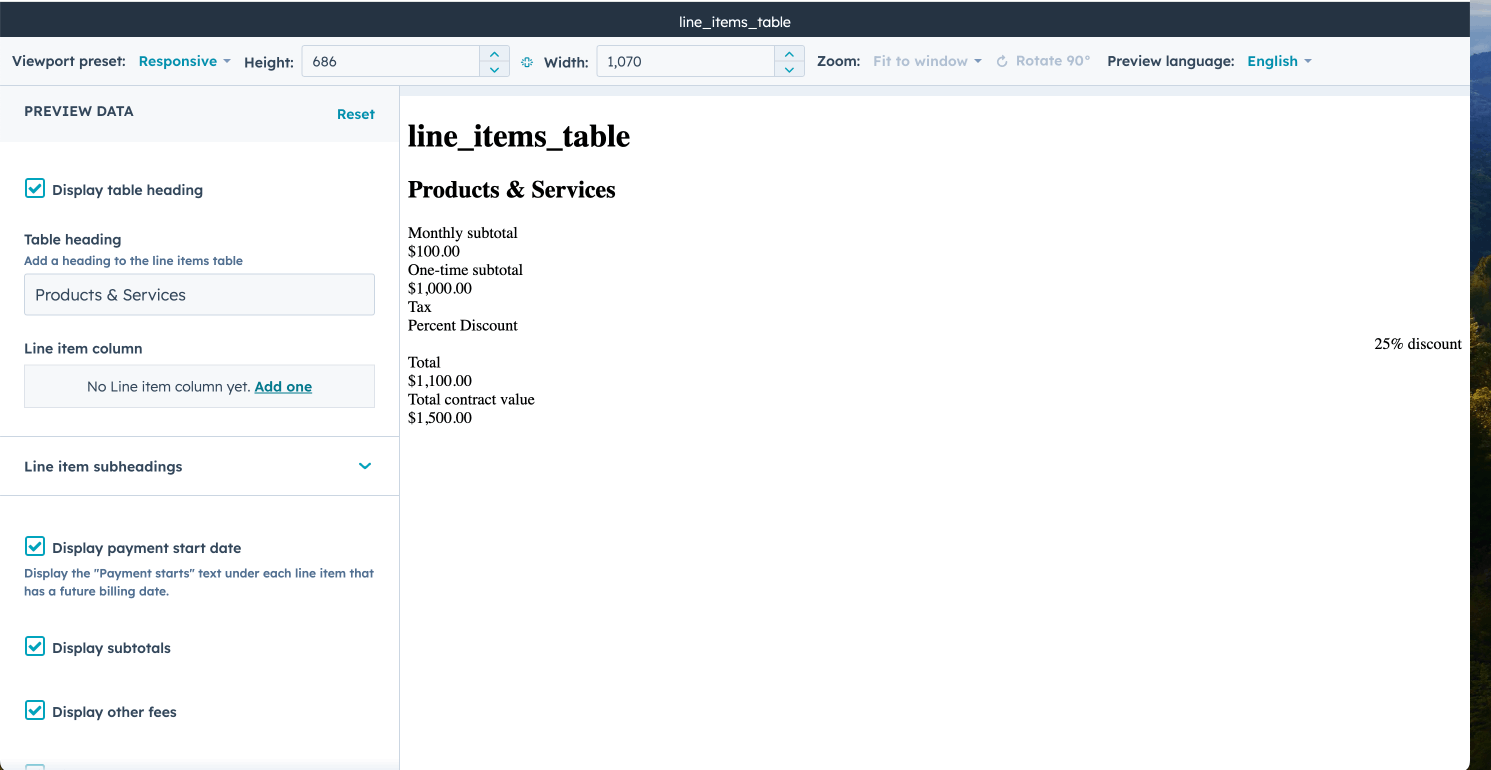Viewport: 1491px width, 770px height.
Task: Click the Add one link
Action: (283, 386)
